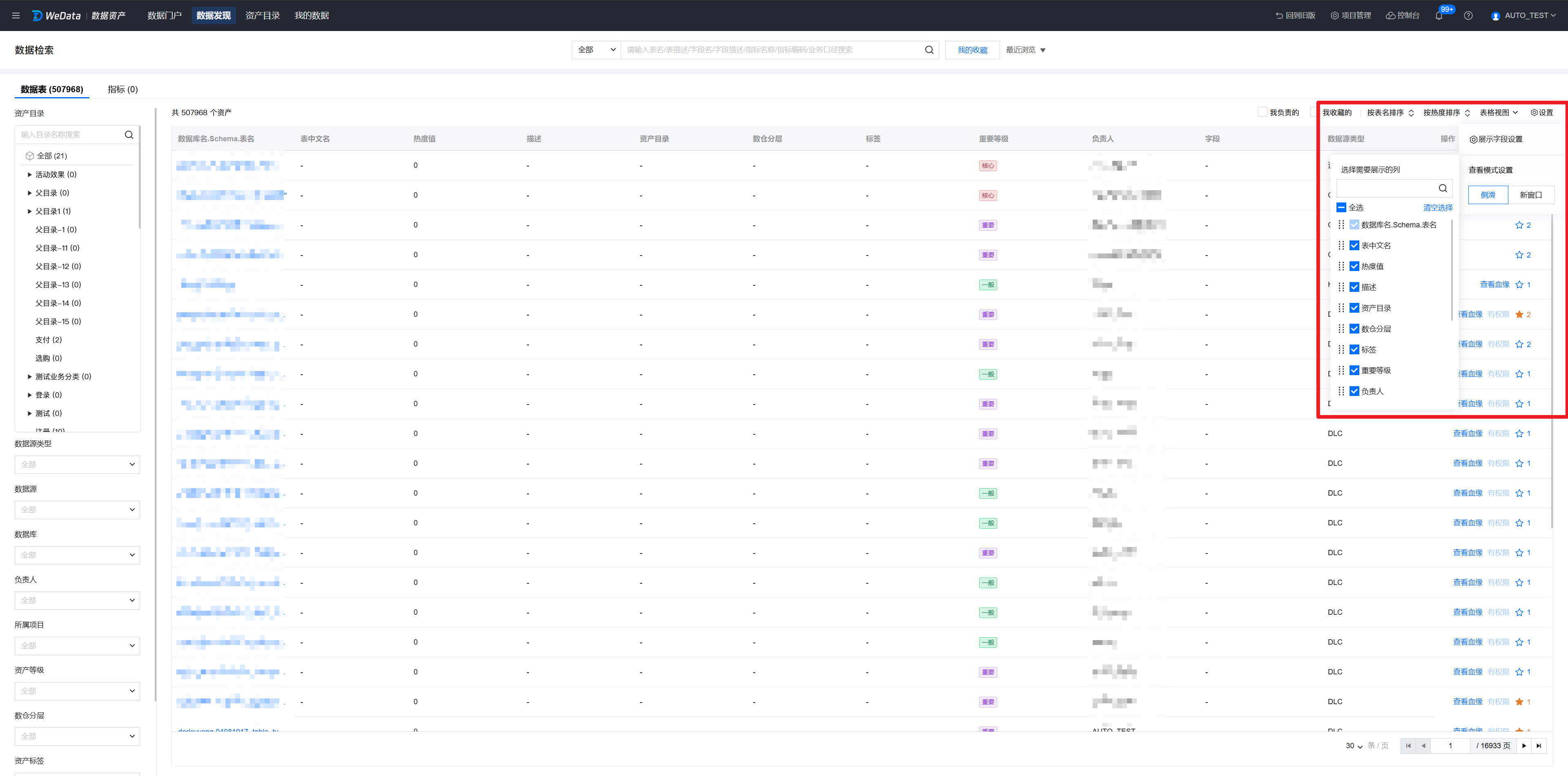Grab the drag handle beside 表中文名
The image size is (1568, 776).
pyautogui.click(x=1341, y=245)
